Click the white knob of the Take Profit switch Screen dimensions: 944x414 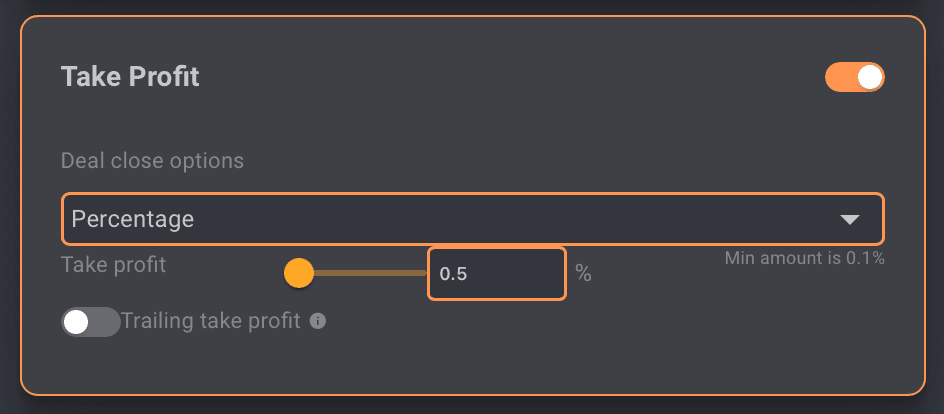870,77
